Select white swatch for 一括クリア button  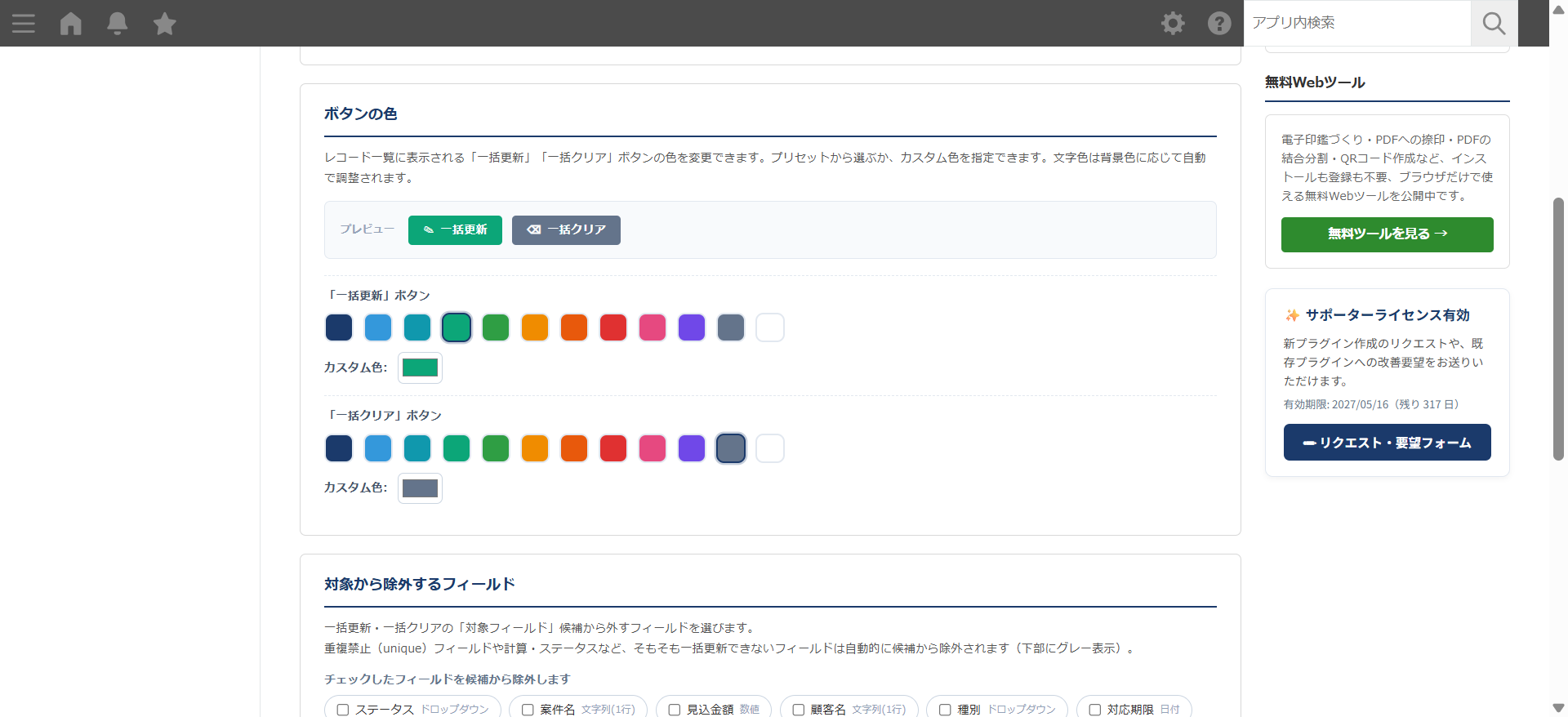pyautogui.click(x=770, y=448)
